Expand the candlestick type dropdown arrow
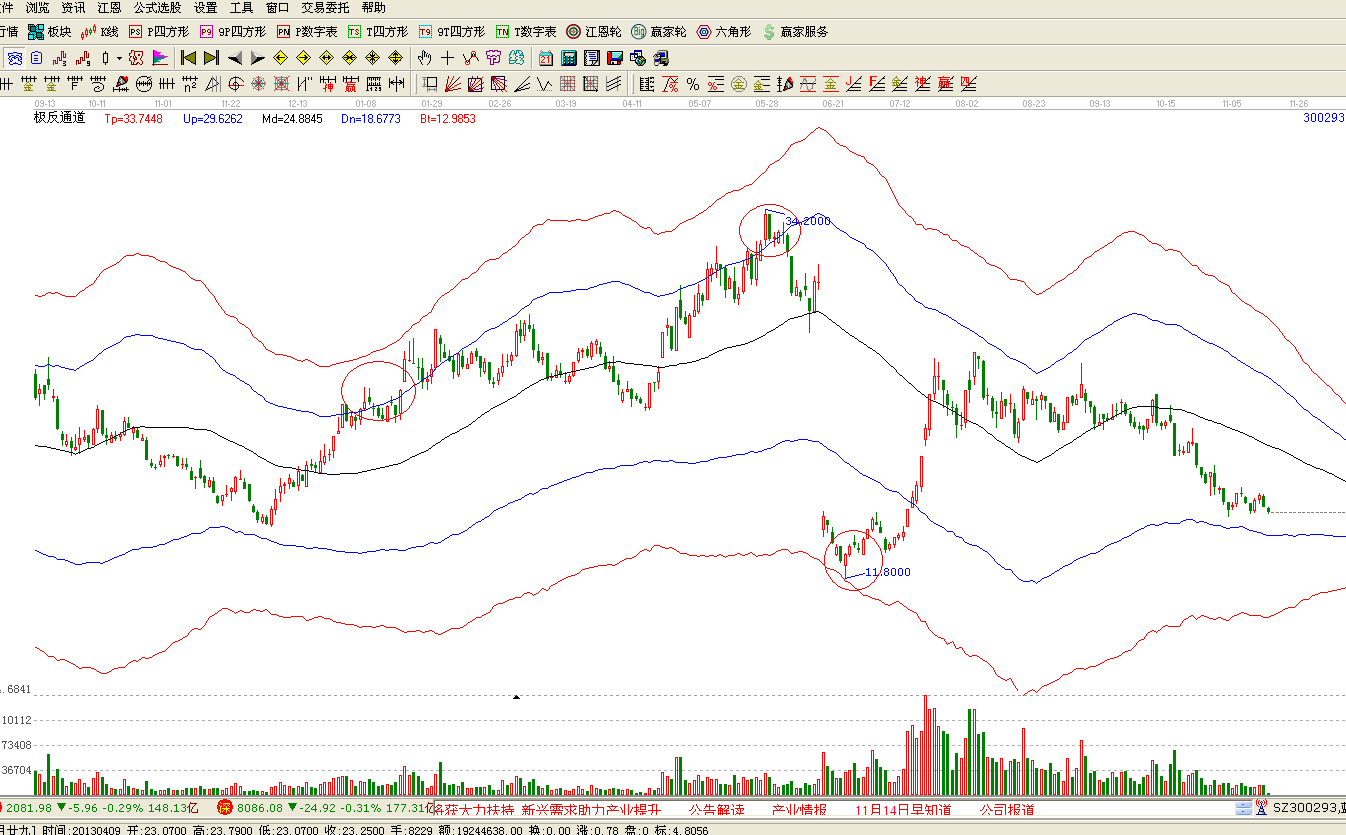 (x=119, y=58)
